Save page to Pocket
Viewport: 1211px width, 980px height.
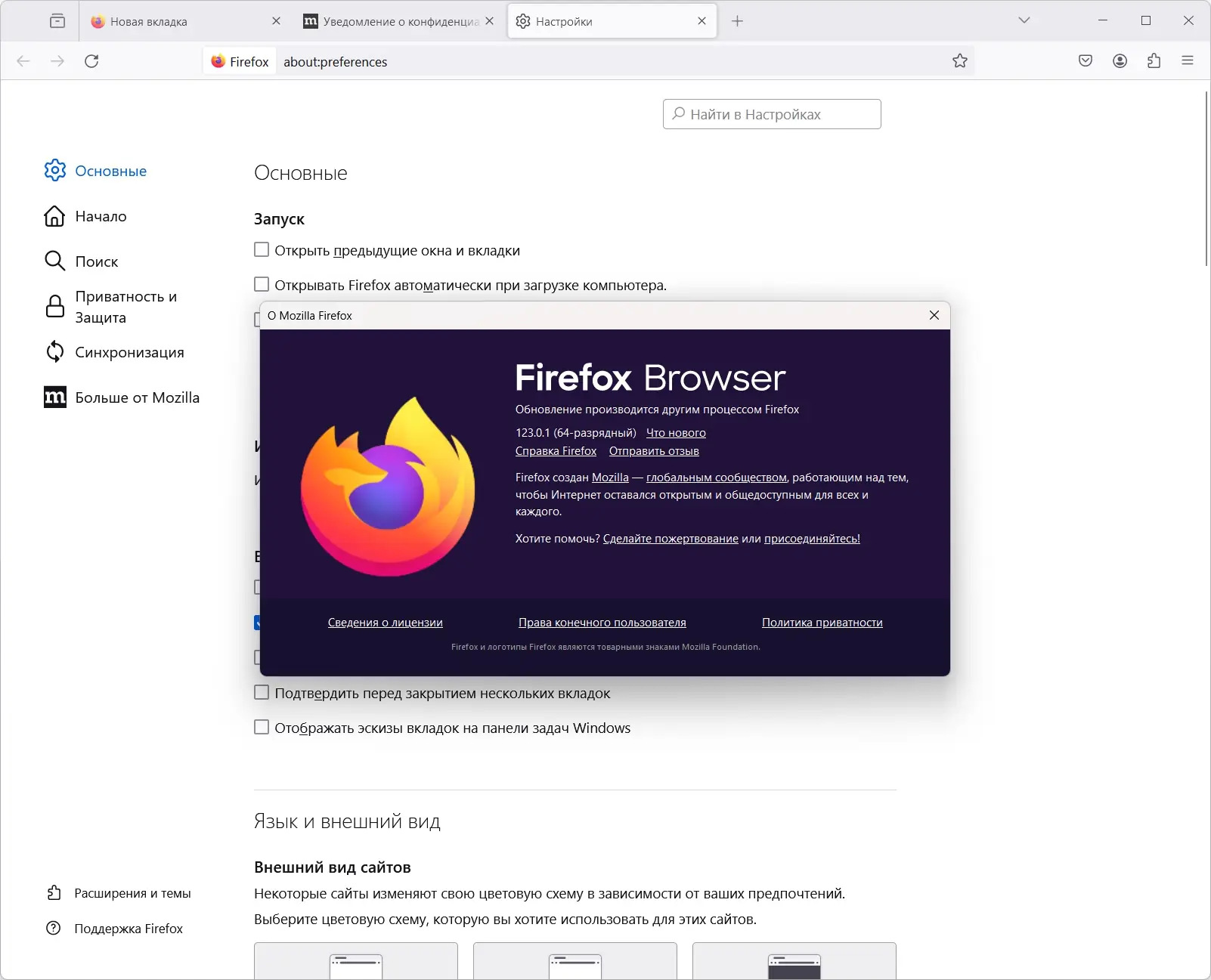tap(1086, 61)
